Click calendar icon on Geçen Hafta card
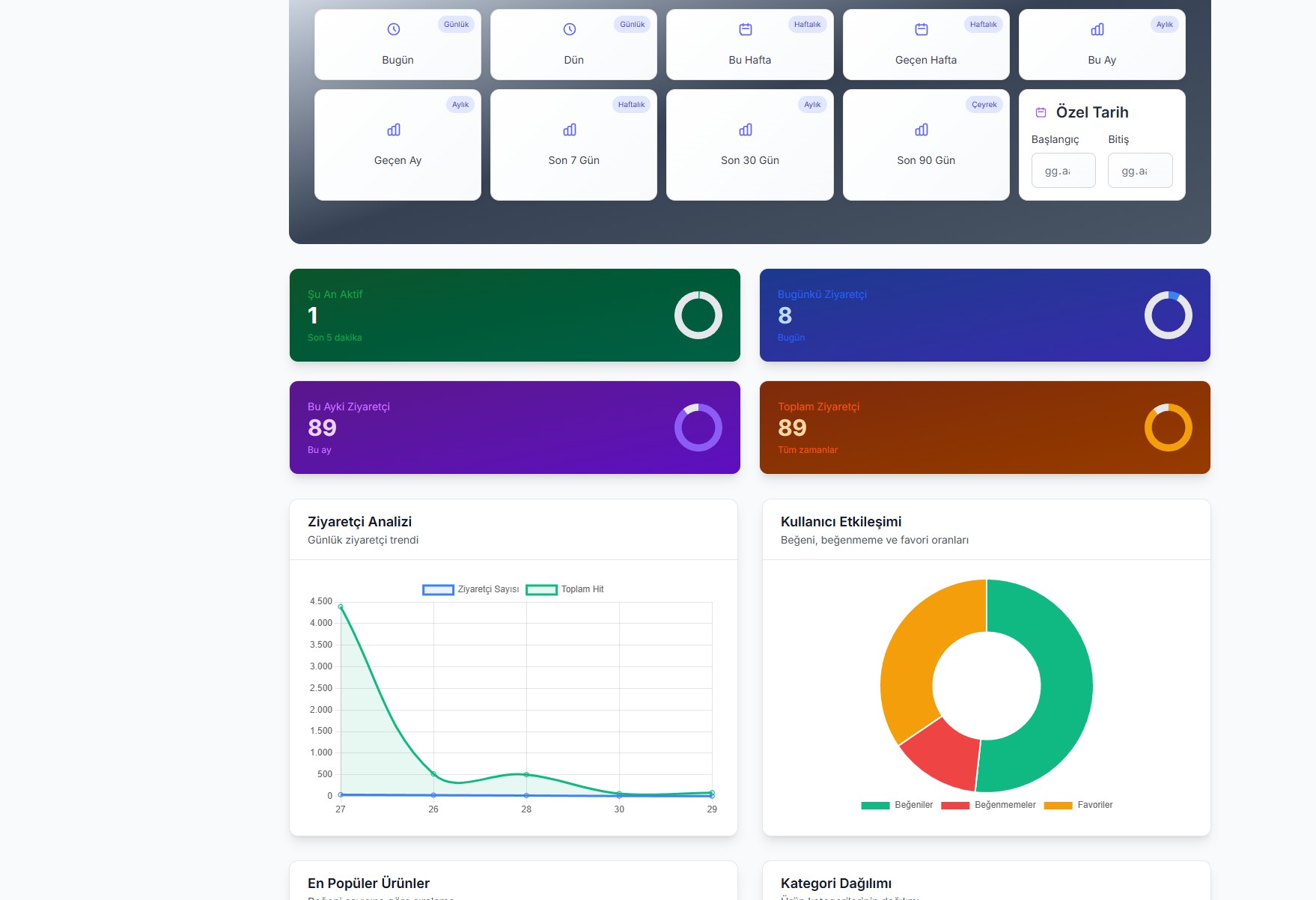 tap(921, 29)
